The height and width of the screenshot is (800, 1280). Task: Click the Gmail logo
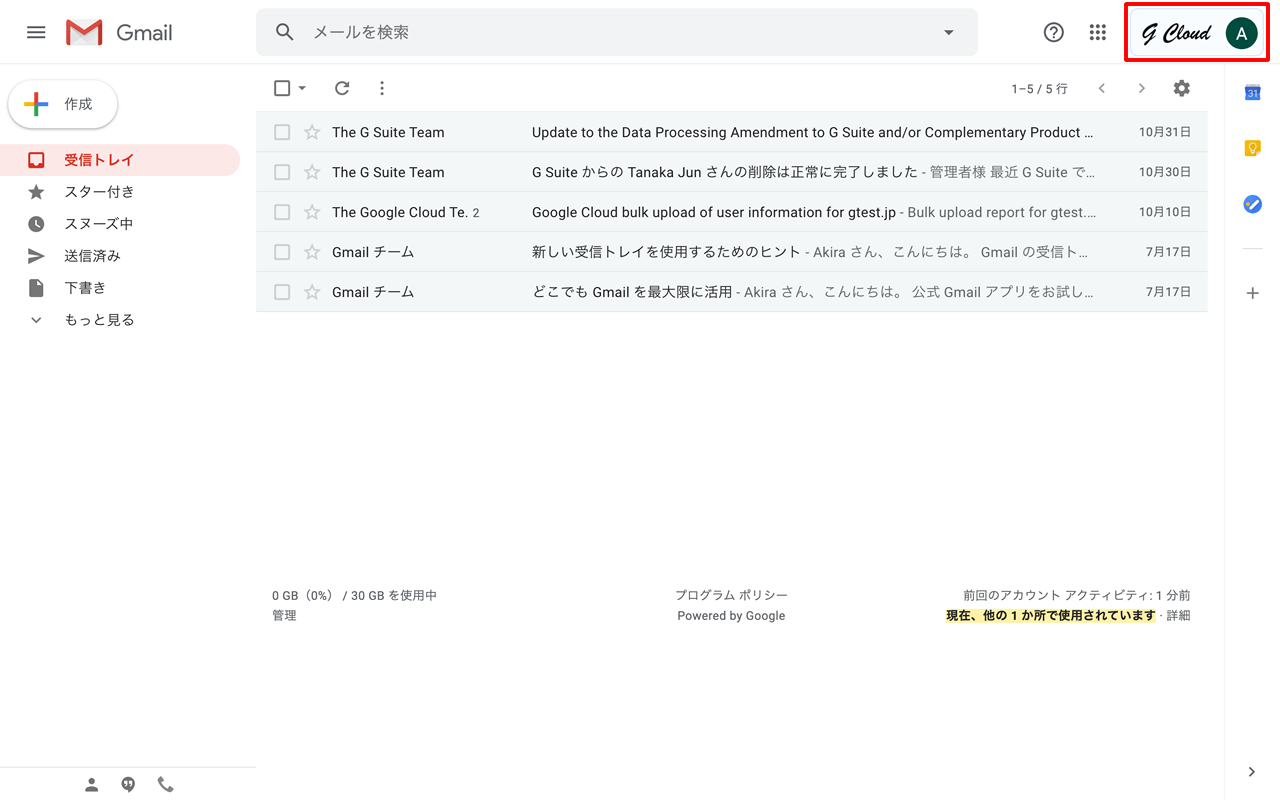119,32
